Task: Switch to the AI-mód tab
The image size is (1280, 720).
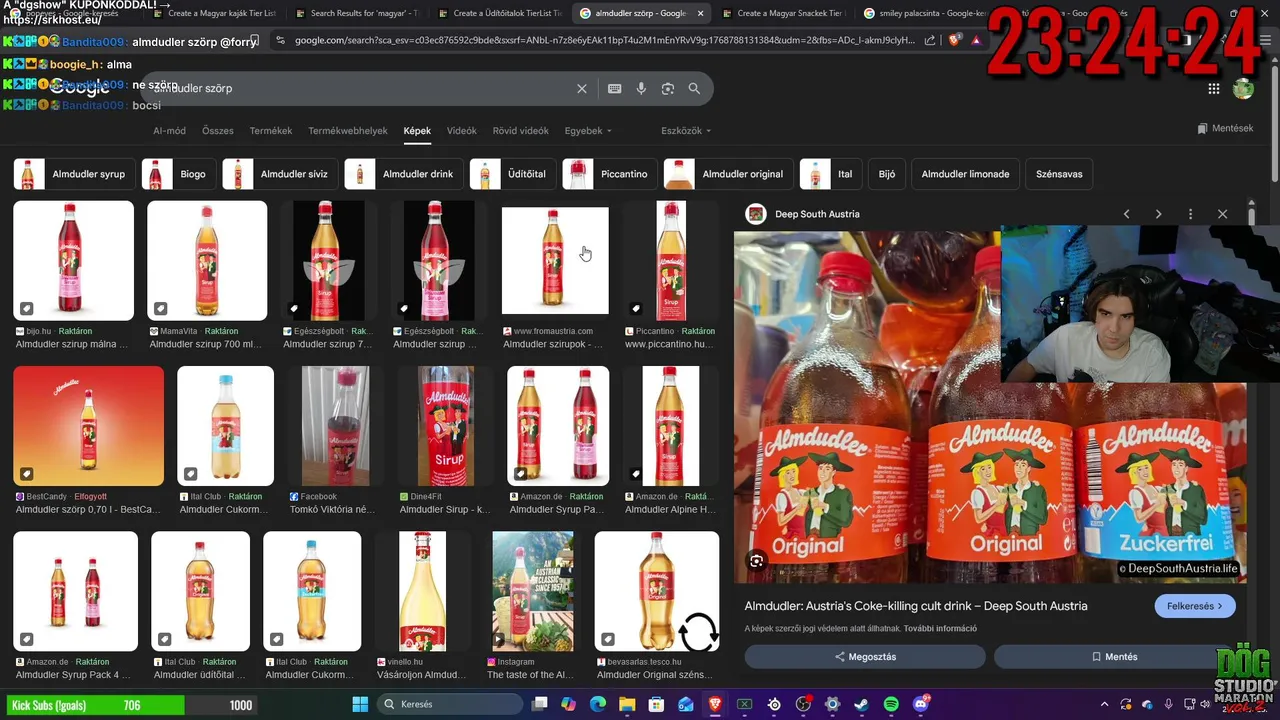Action: [x=169, y=131]
